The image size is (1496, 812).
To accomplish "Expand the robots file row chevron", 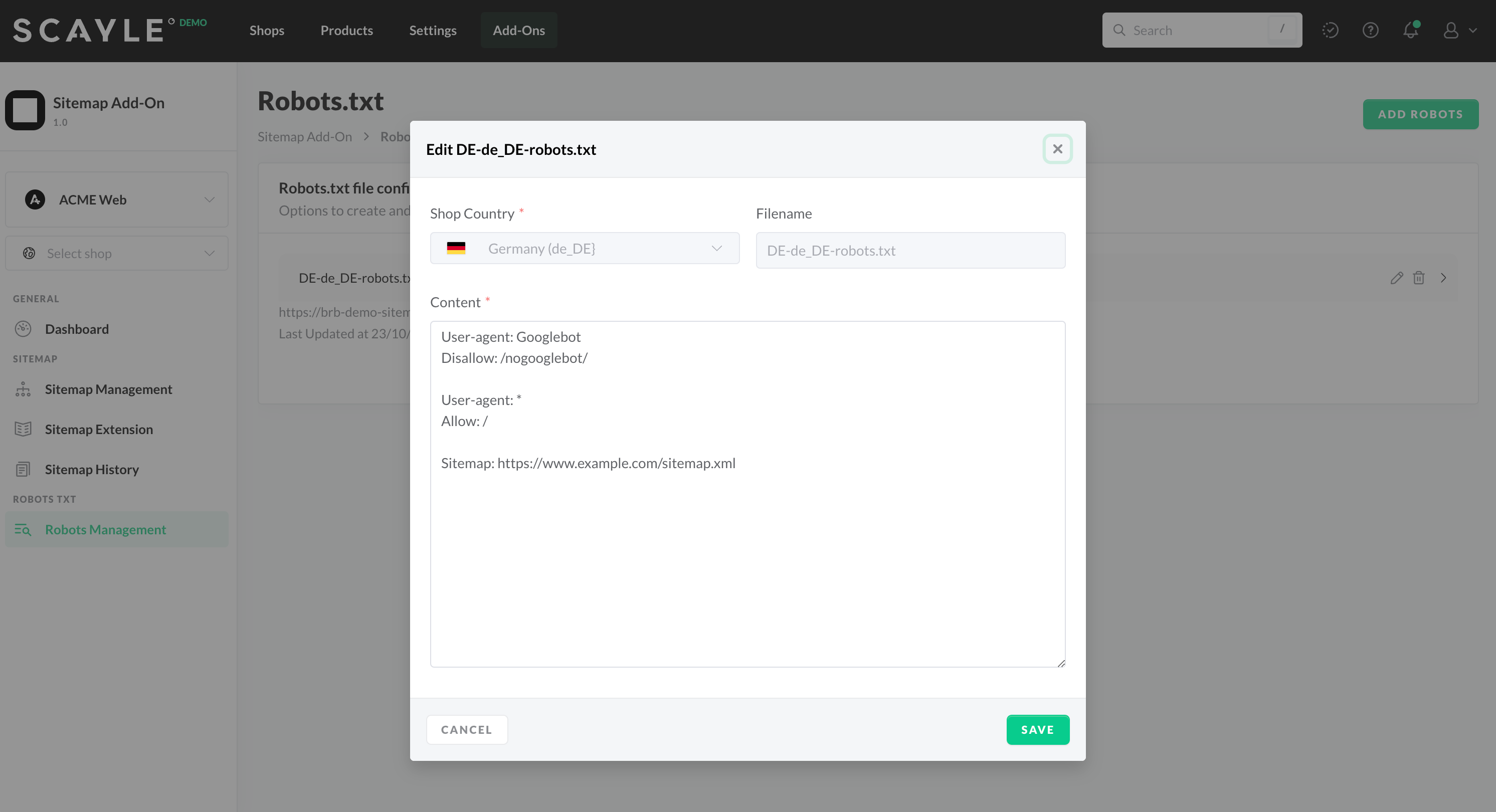I will [x=1443, y=278].
